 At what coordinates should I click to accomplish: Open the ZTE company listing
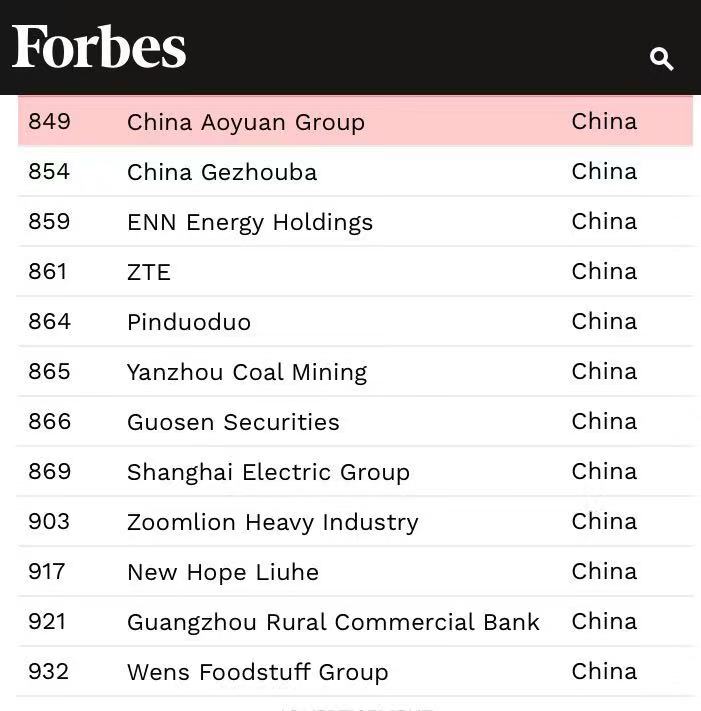coord(149,272)
